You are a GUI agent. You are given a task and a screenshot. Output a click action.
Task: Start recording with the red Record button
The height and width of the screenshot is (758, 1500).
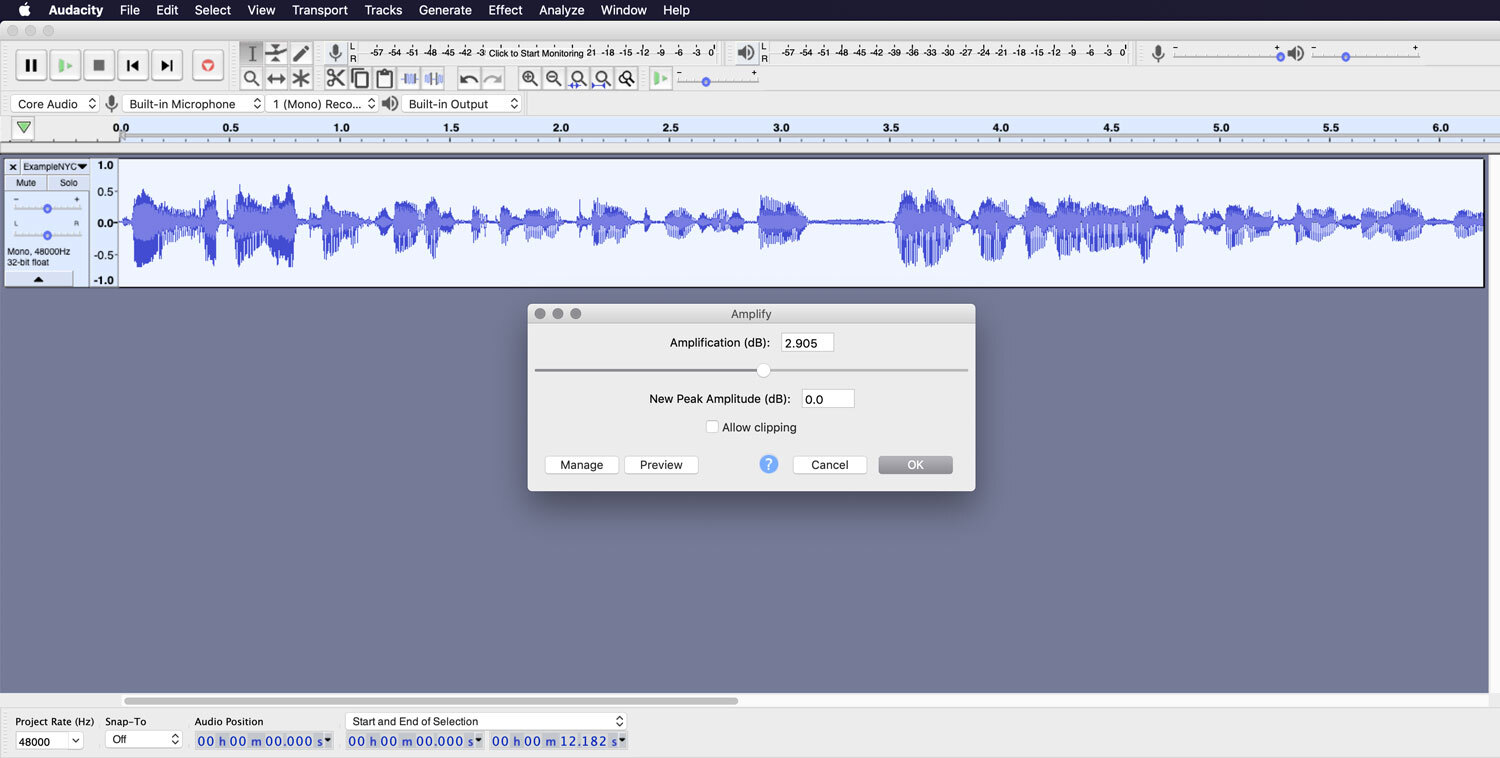point(208,66)
